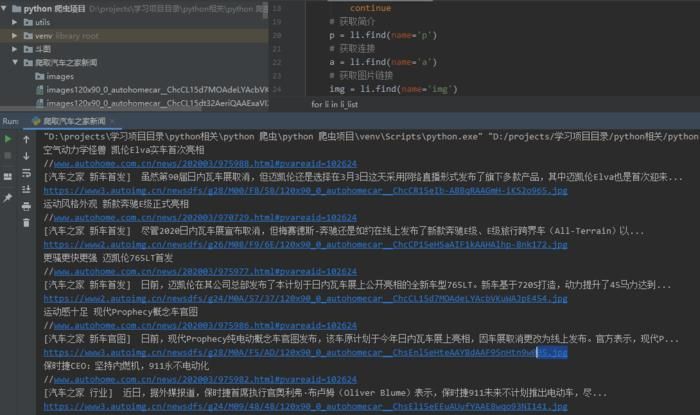Open the autohome news link 975986.html

tap(205, 325)
